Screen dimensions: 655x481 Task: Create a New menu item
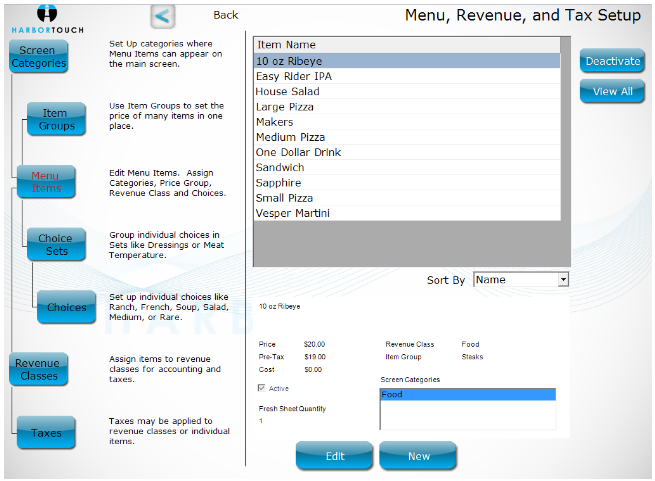click(x=418, y=456)
